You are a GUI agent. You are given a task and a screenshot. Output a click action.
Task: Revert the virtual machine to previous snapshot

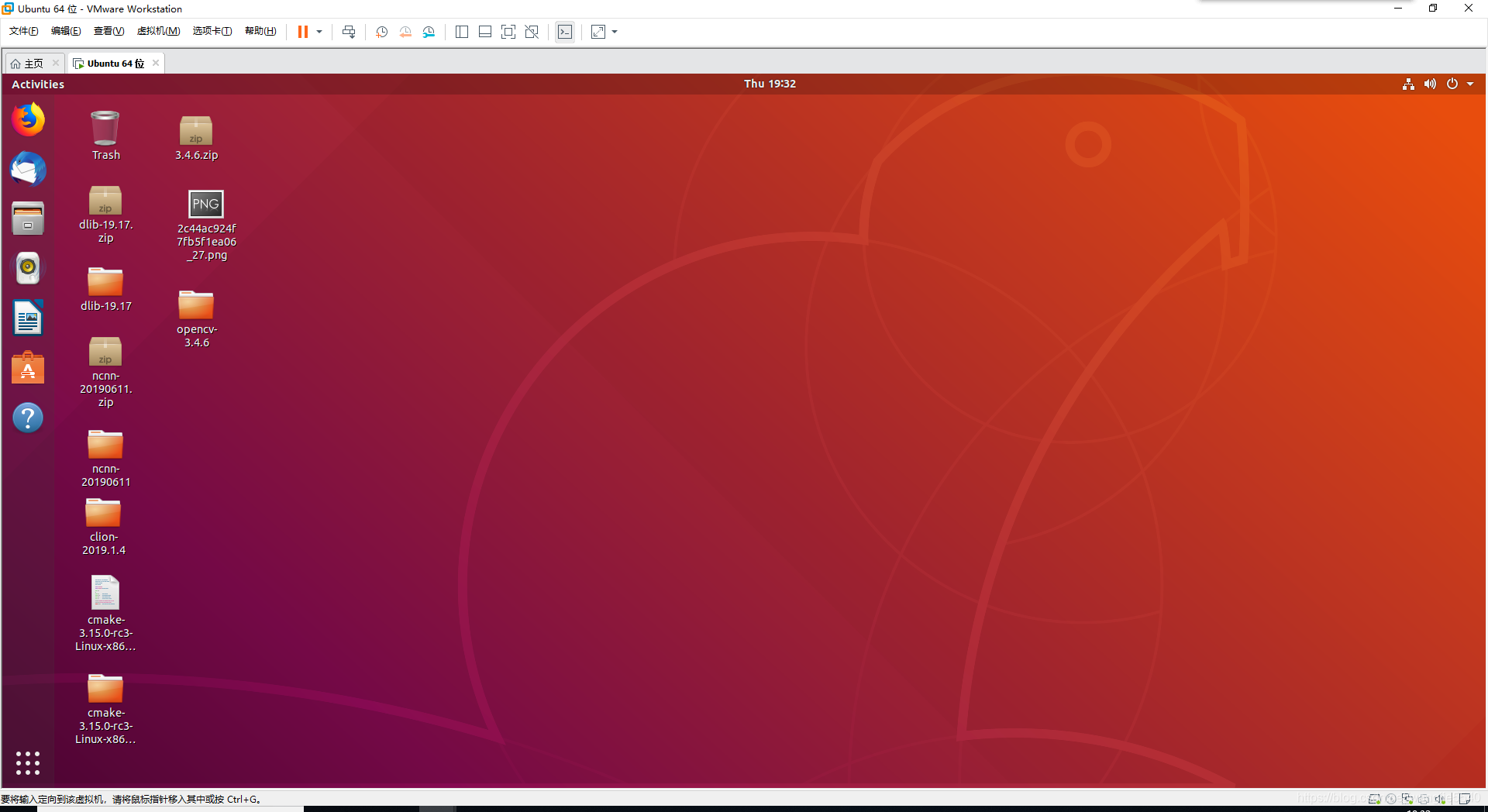405,32
